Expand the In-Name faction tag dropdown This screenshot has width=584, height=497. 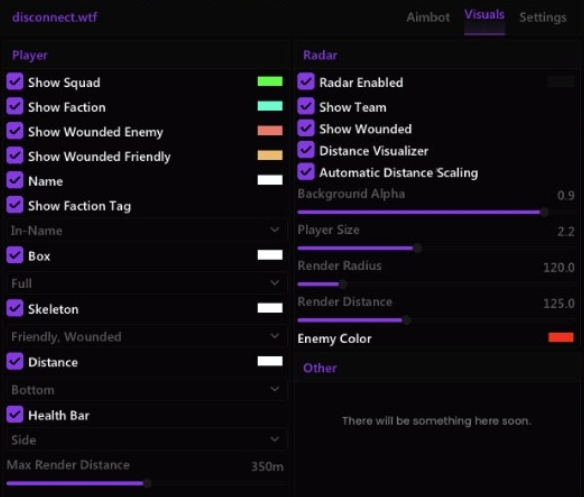(146, 231)
